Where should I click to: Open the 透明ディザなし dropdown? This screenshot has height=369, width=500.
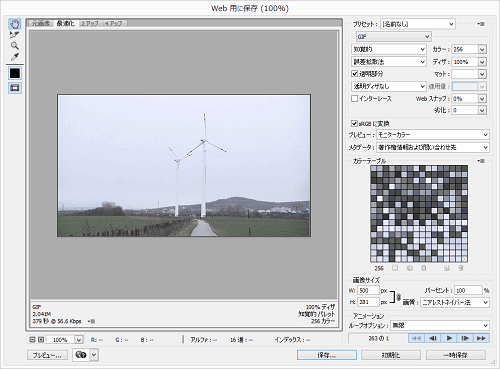click(389, 86)
